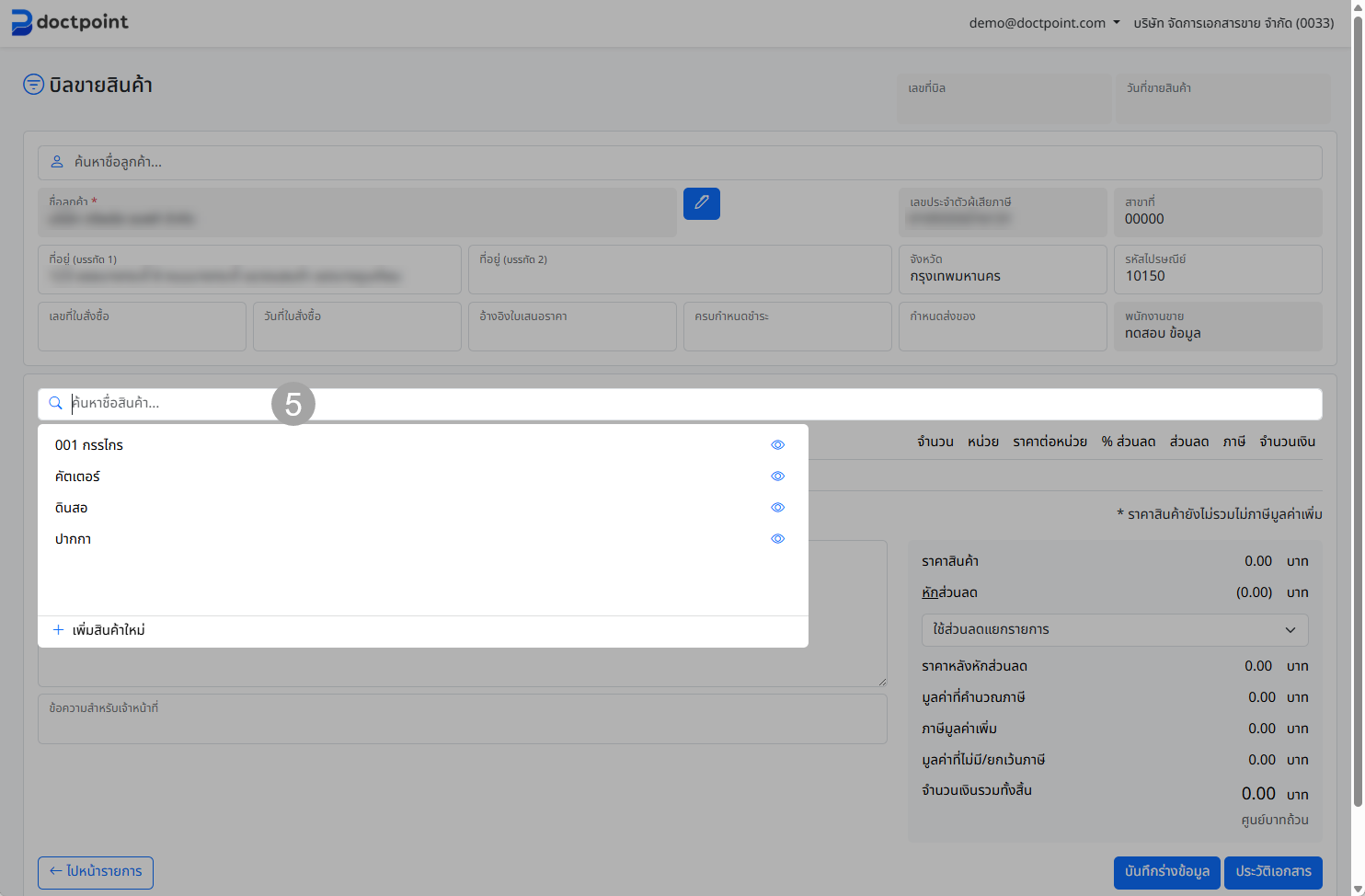The height and width of the screenshot is (896, 1365).
Task: Click the blue pencil edit customer button
Action: [701, 203]
